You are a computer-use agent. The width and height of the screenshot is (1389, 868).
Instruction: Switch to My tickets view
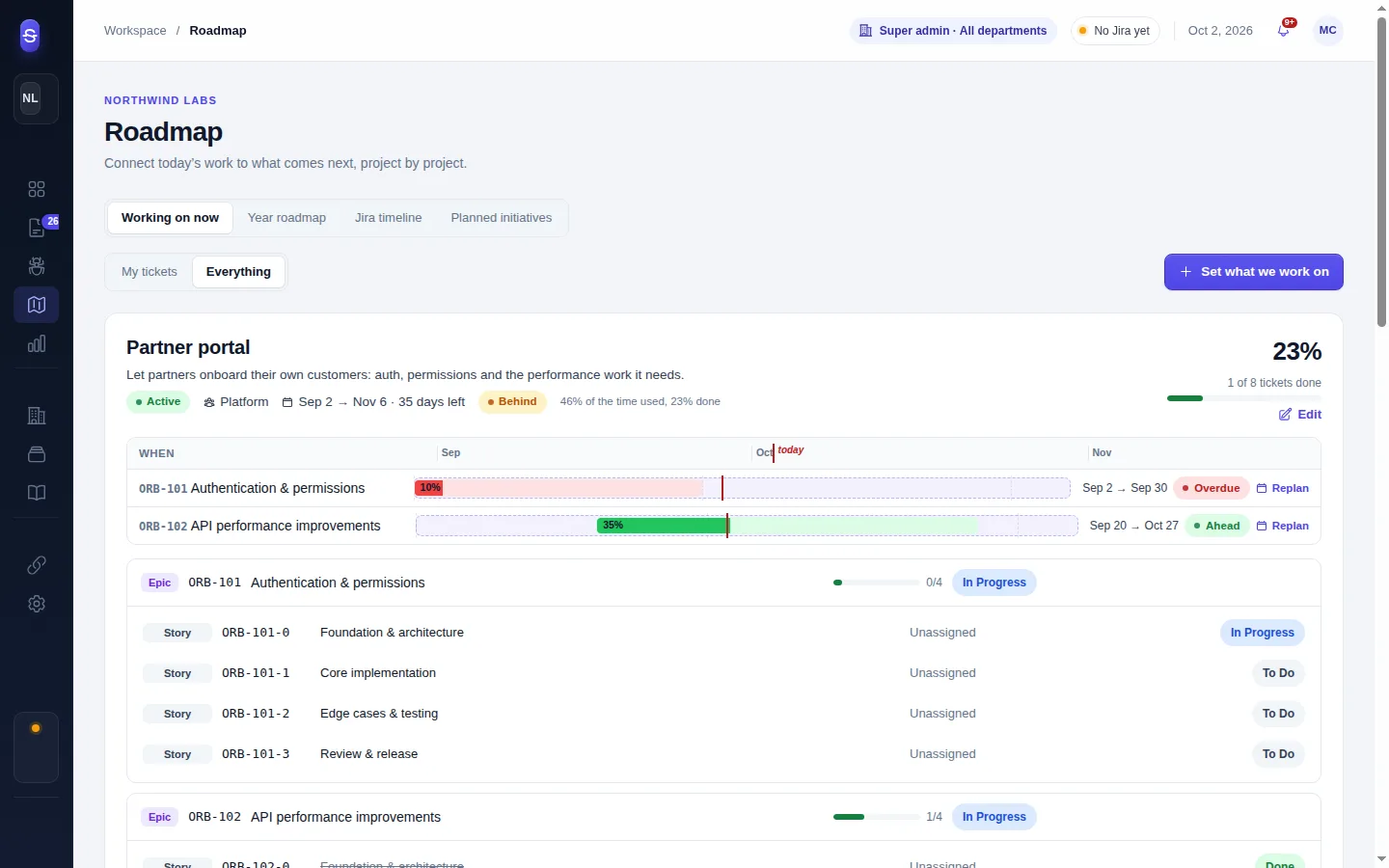pos(150,272)
